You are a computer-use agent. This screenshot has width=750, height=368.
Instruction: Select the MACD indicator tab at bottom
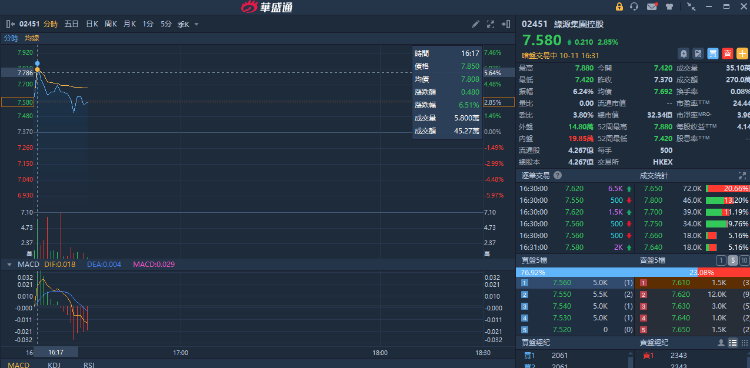click(18, 365)
